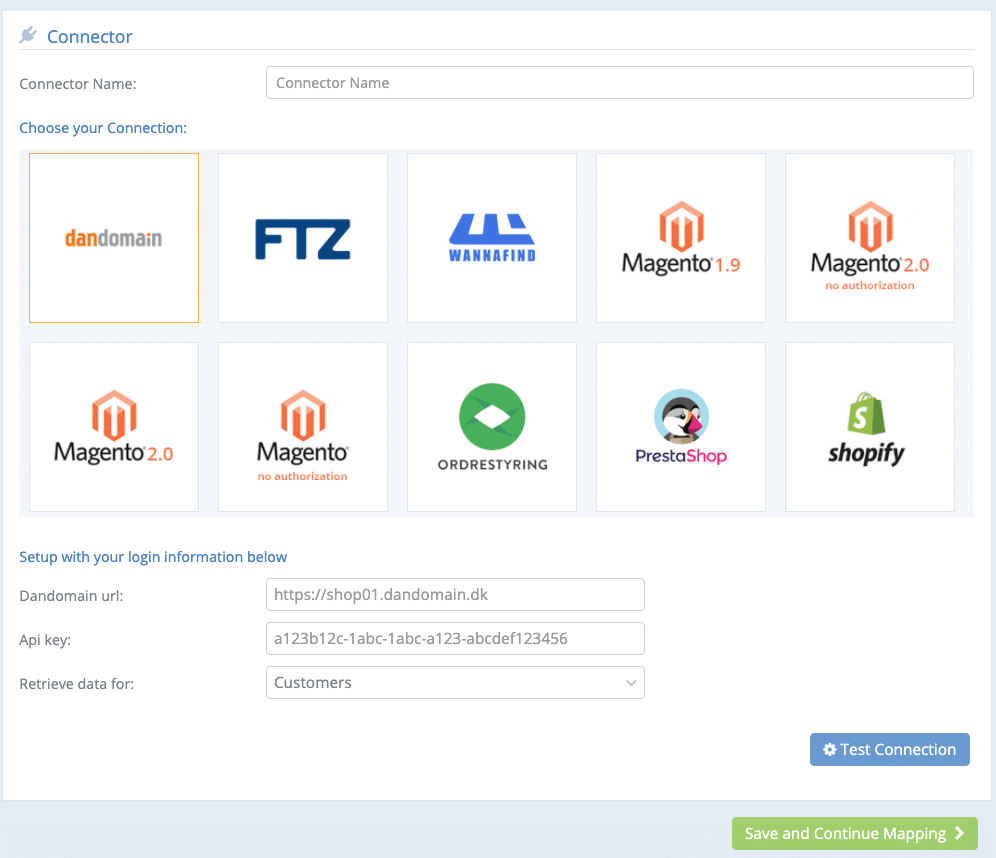Click the Retrieve data for label

(x=76, y=684)
